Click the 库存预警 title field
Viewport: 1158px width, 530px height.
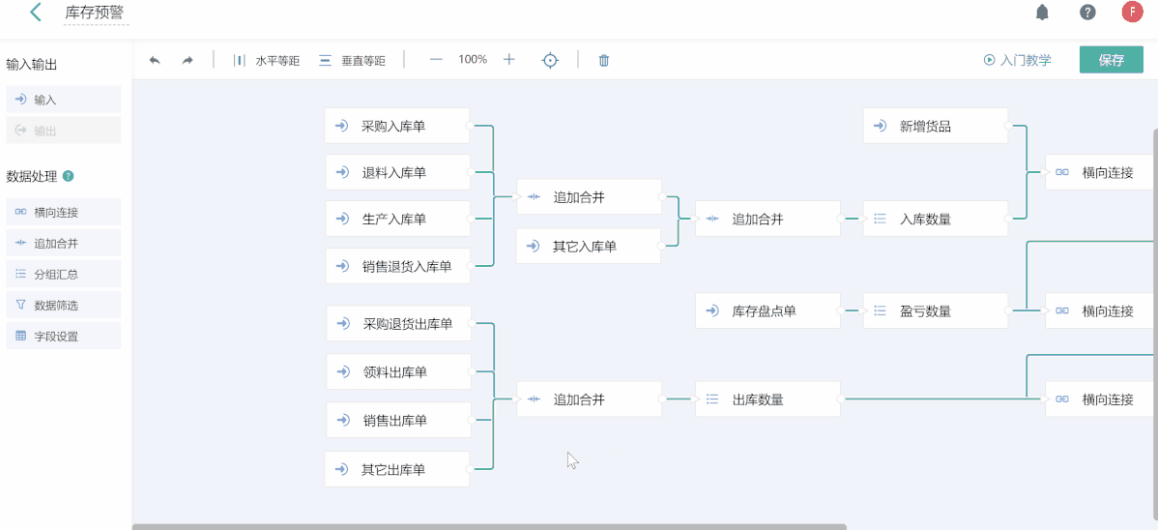coord(95,13)
